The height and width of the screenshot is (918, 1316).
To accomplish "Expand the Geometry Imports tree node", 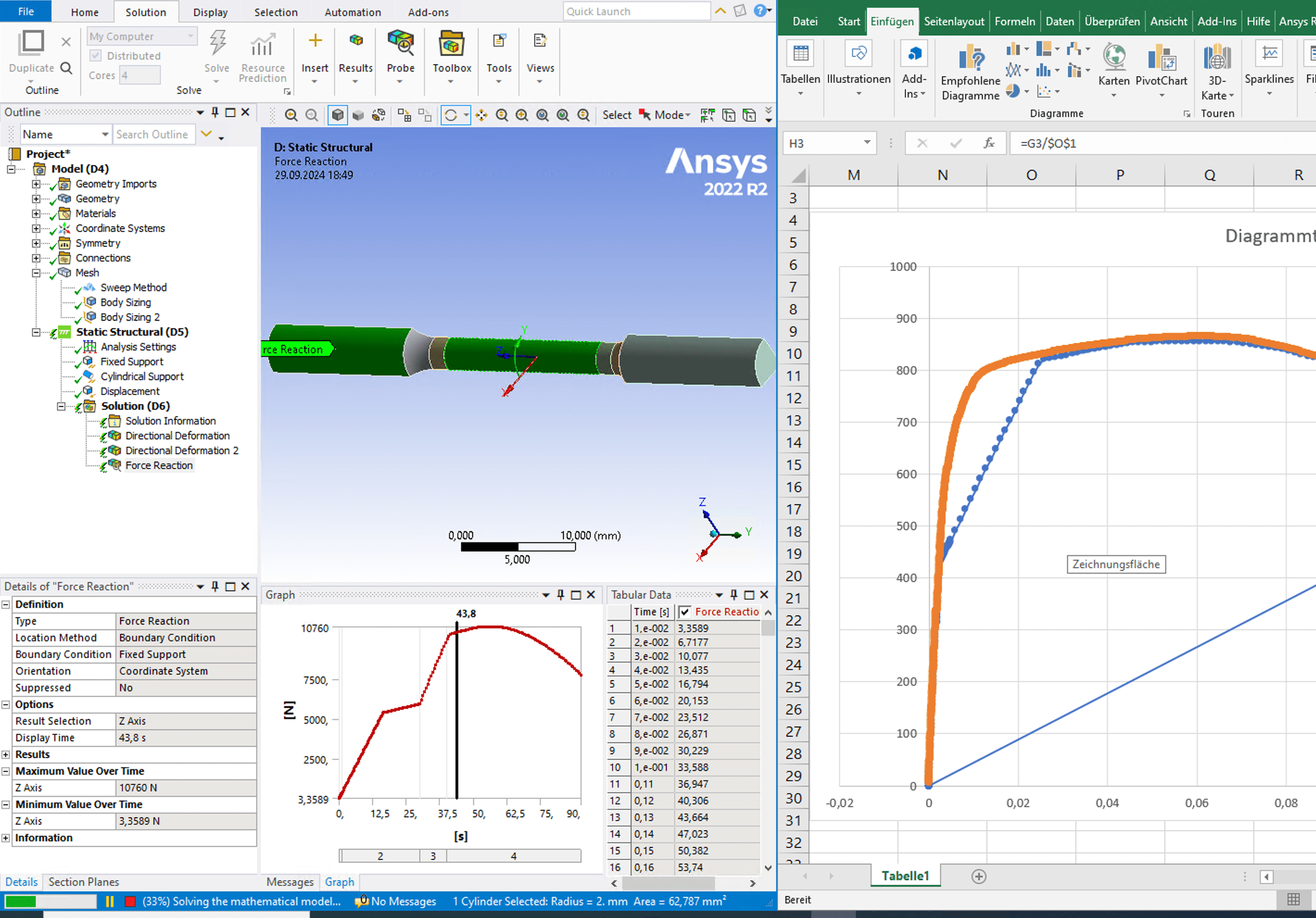I will [x=35, y=184].
